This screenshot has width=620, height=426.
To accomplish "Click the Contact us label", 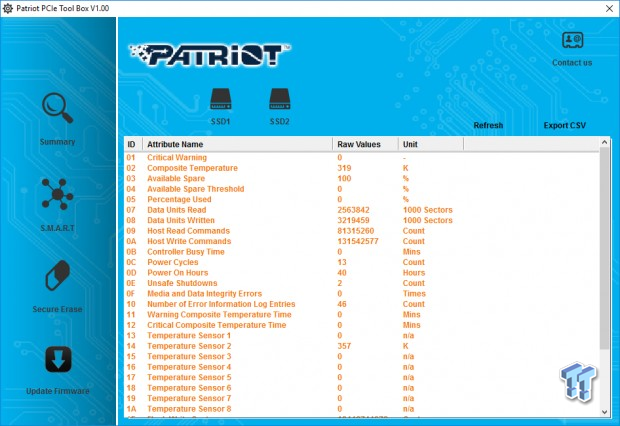I will click(x=572, y=62).
